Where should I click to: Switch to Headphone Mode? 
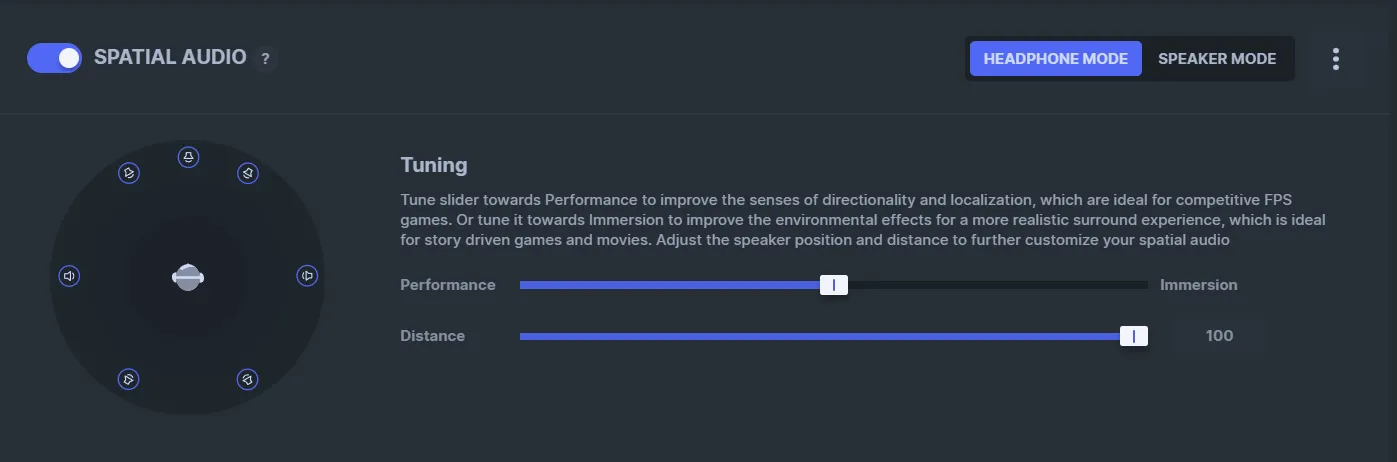click(x=1055, y=59)
